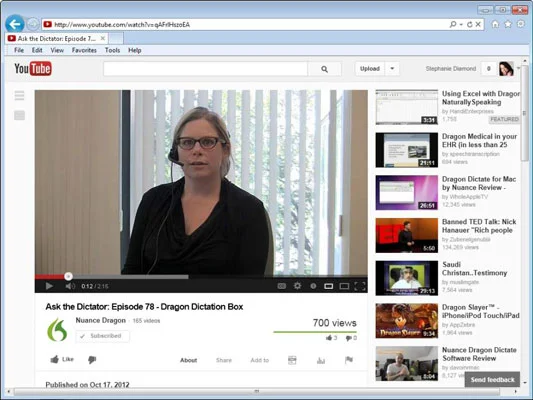Report video with the flag icon

coord(349,360)
